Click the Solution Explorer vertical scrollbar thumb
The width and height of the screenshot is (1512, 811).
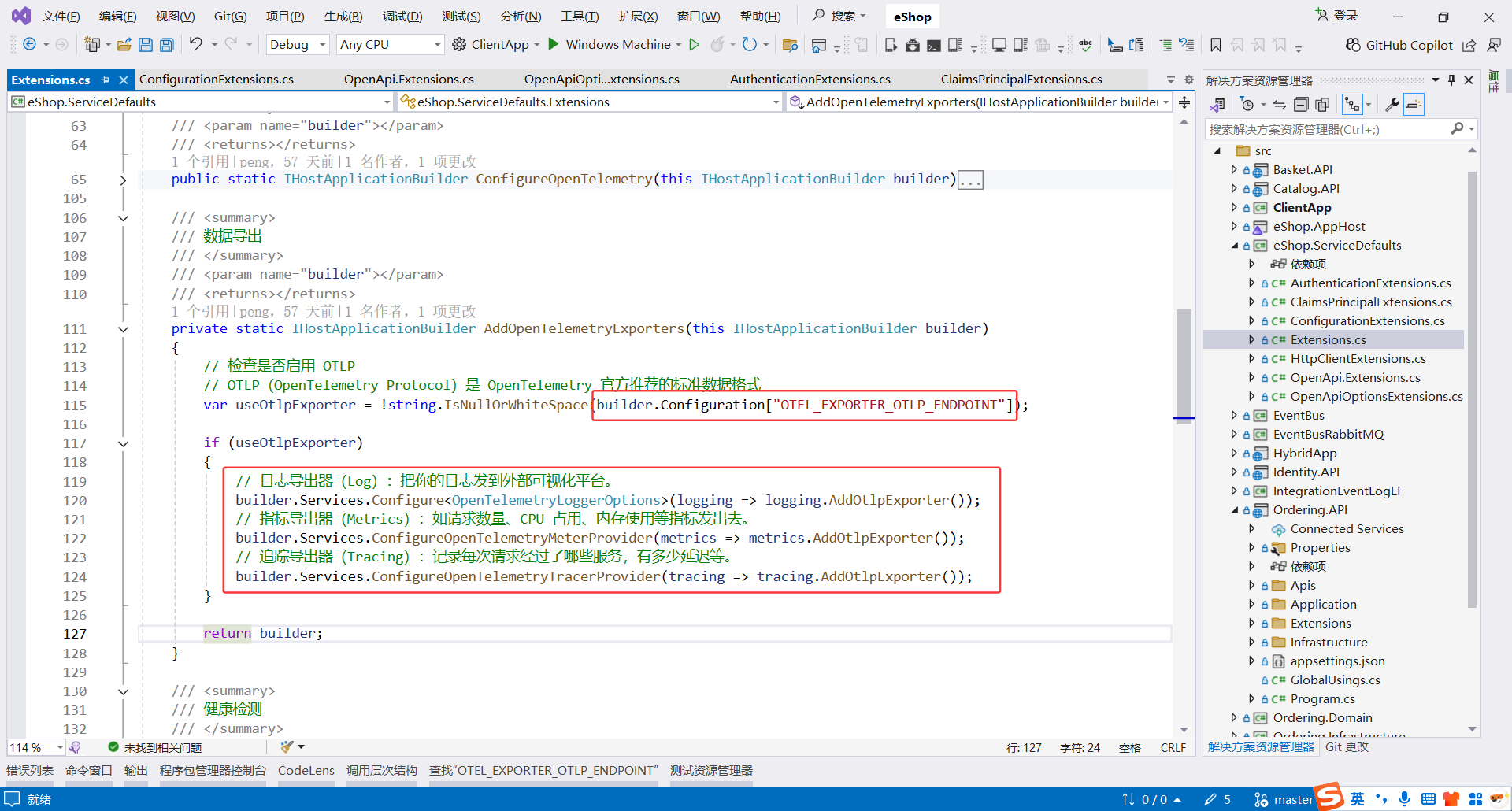click(x=1472, y=390)
